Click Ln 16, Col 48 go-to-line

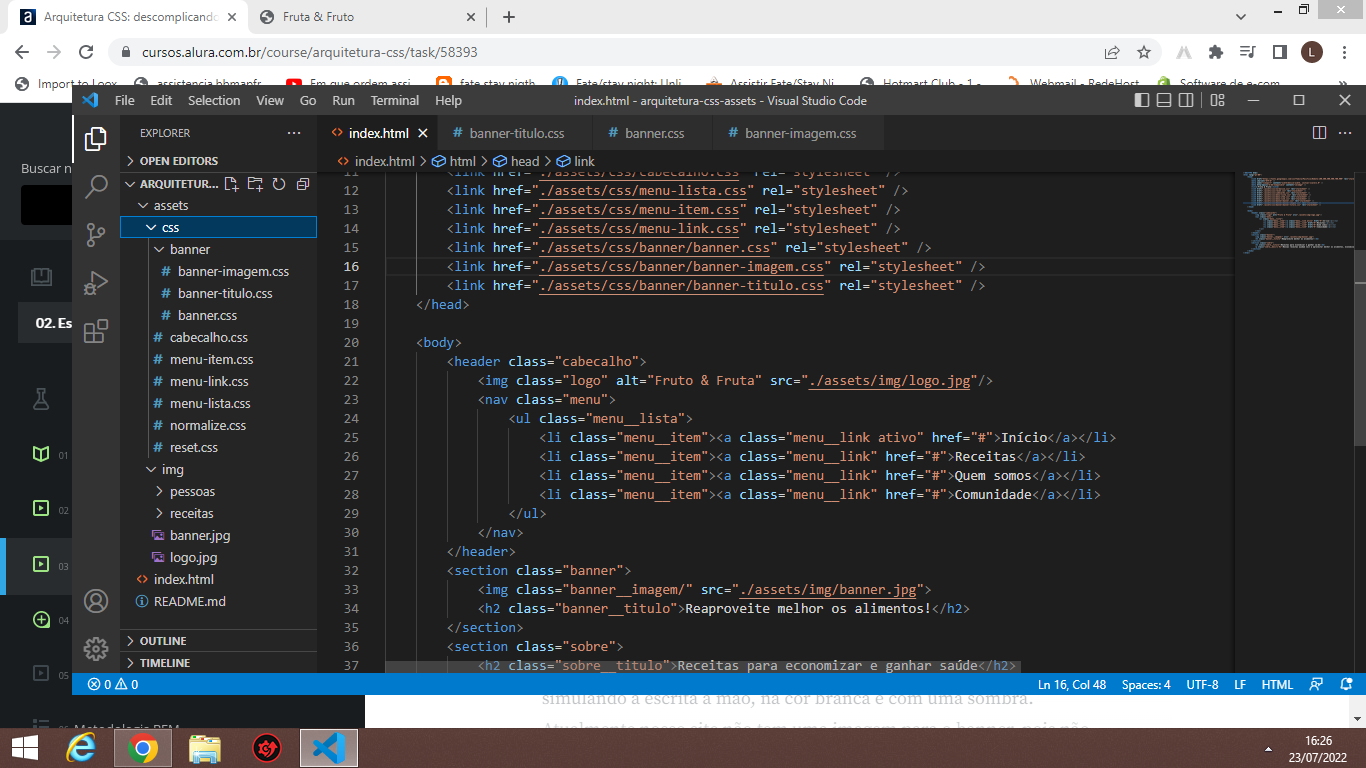point(1072,685)
